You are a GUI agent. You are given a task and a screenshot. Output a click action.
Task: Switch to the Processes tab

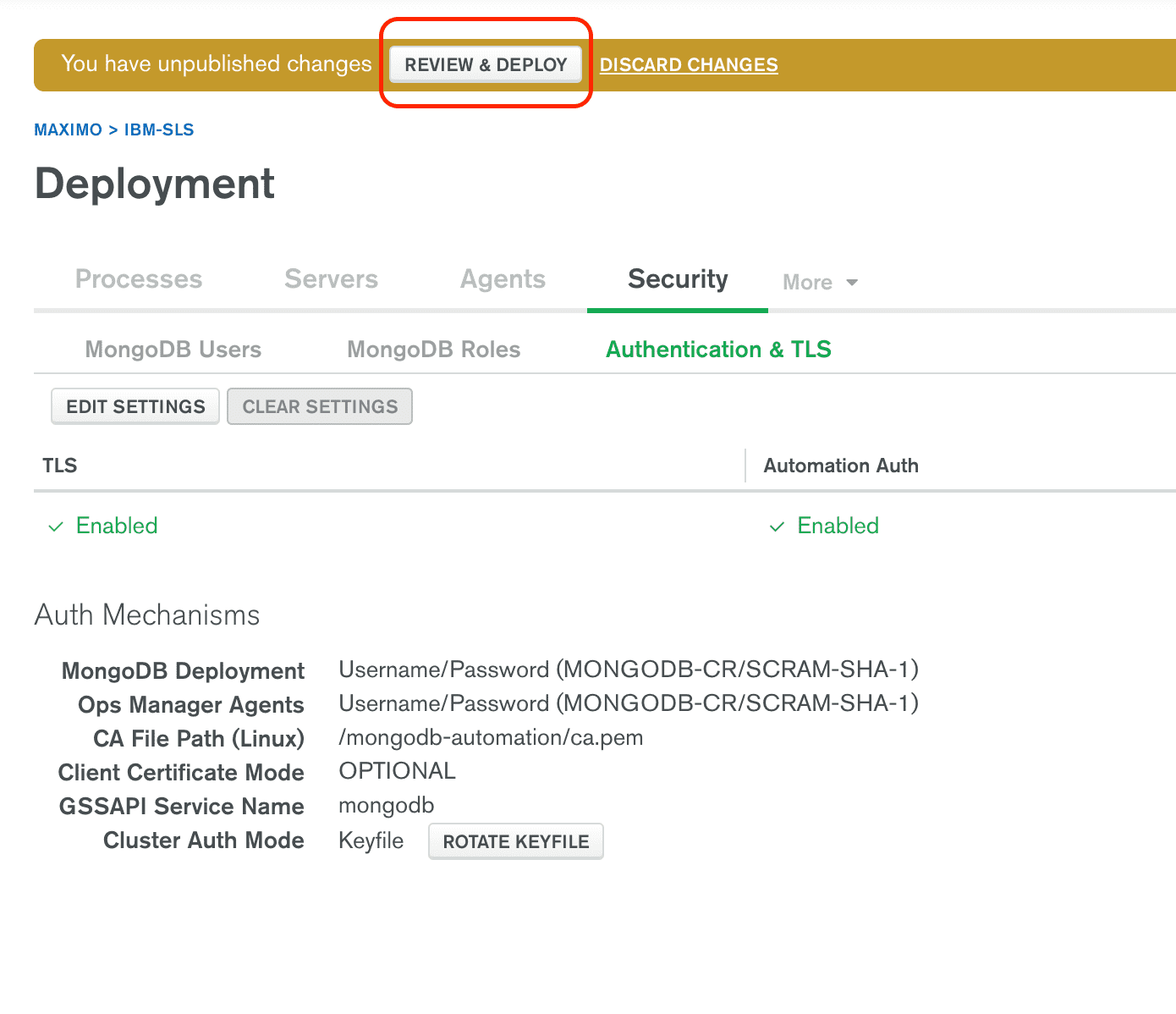point(139,279)
